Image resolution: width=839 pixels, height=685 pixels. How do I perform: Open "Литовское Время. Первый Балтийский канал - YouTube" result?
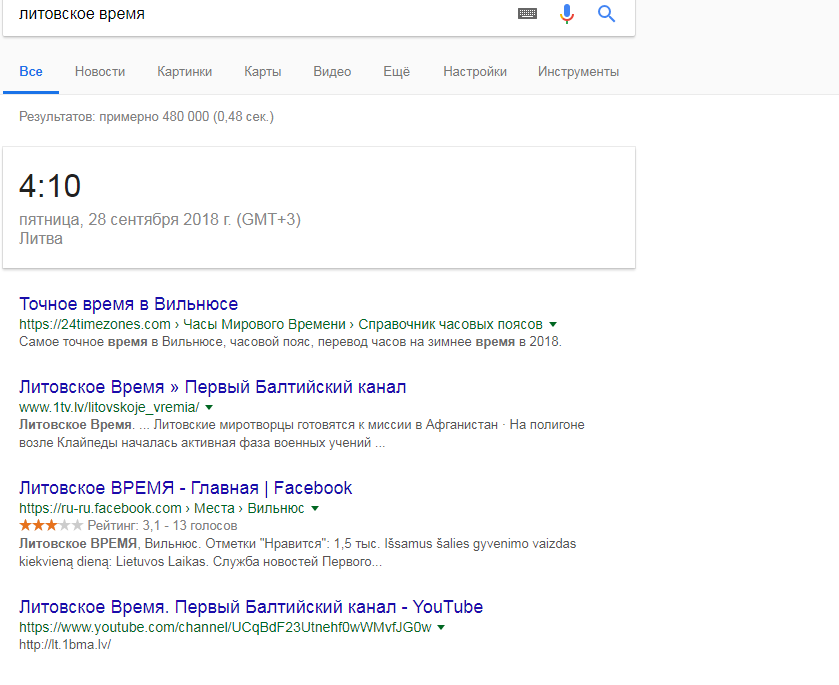click(251, 607)
